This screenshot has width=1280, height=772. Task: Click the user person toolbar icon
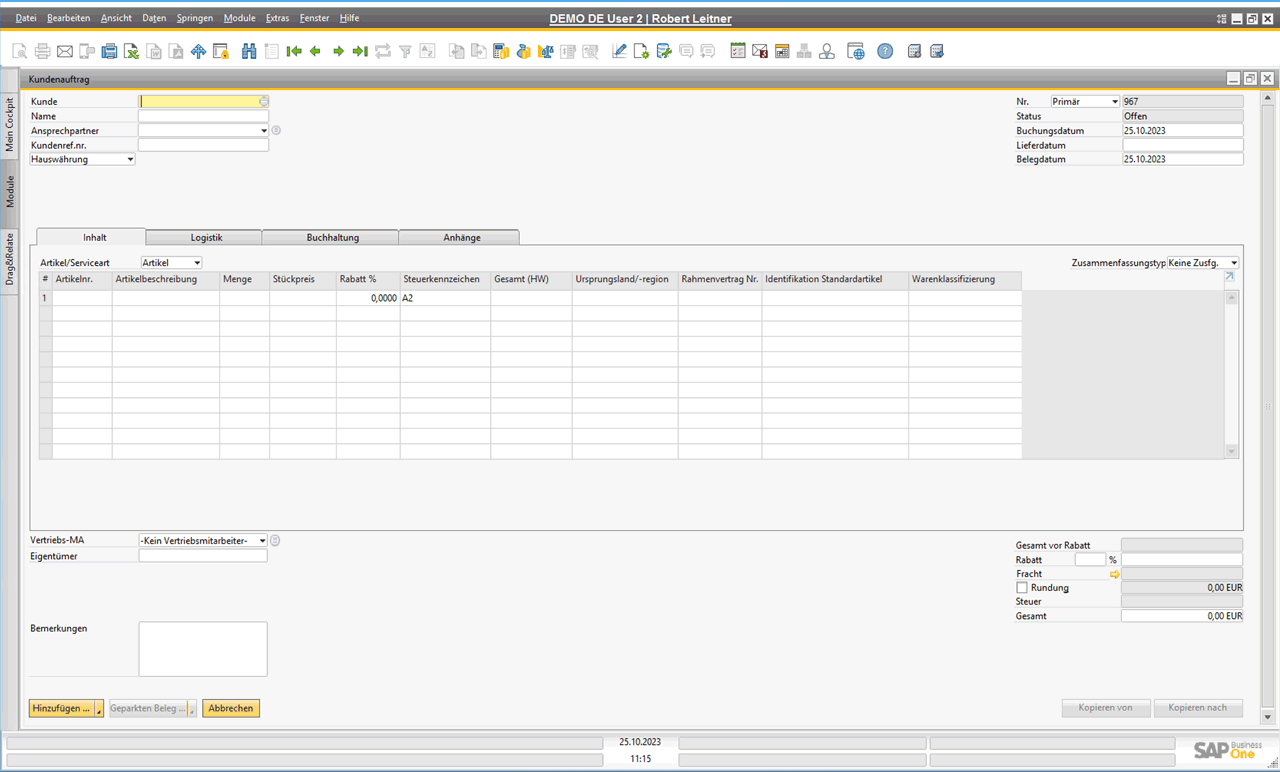[x=827, y=51]
